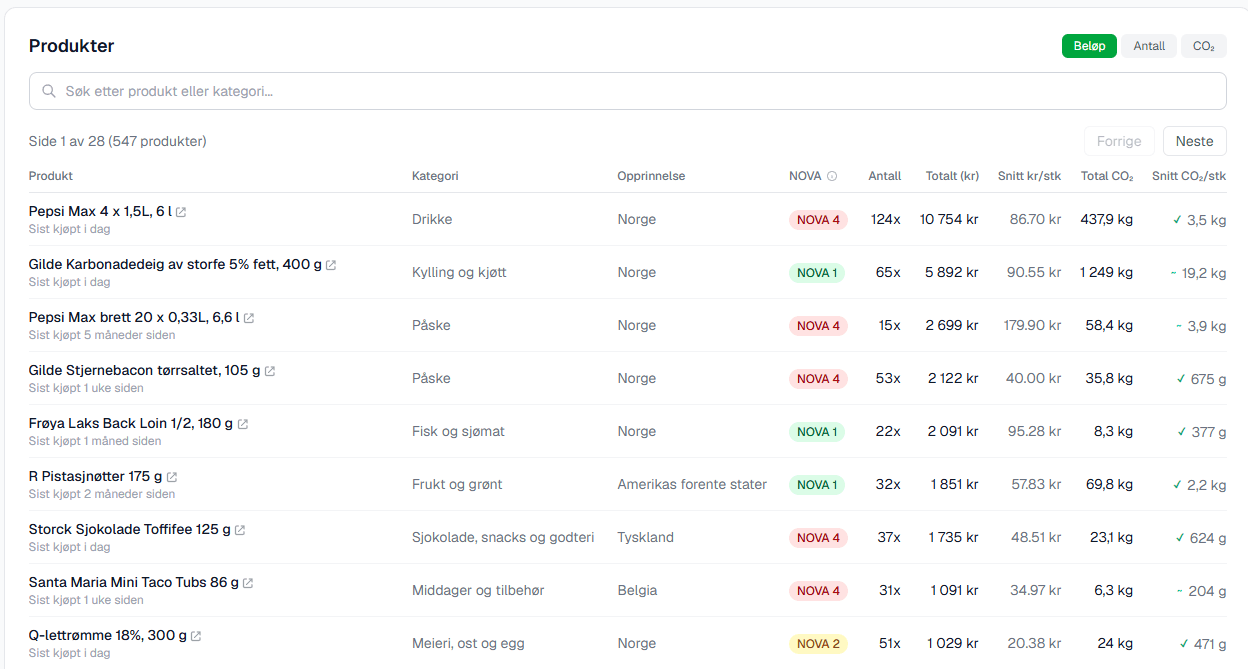The height and width of the screenshot is (669, 1248).
Task: Click external link icon beside Gilde Karbonadedeig
Action: (331, 265)
